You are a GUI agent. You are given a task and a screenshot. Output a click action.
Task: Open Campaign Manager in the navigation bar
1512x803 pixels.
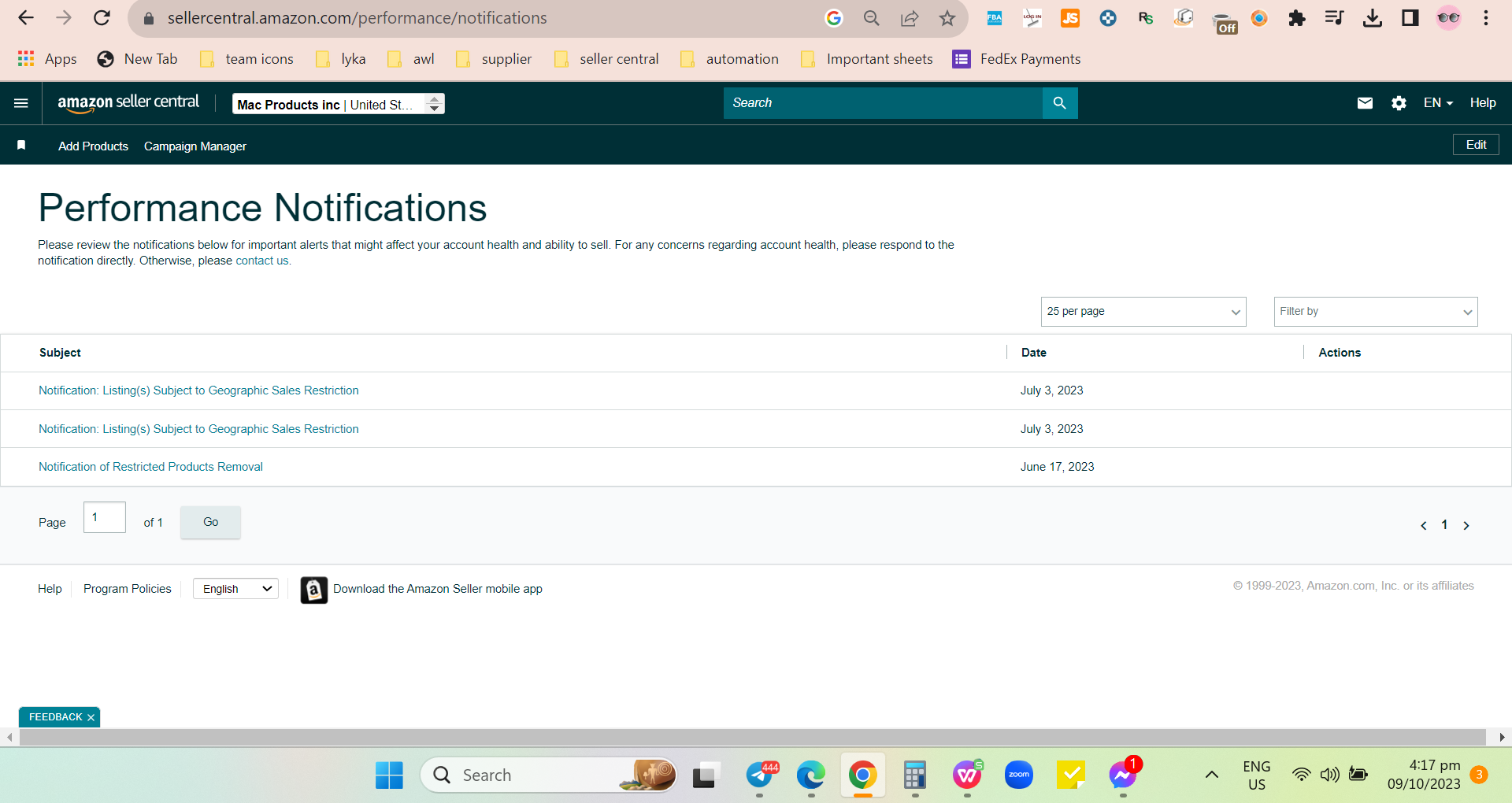tap(195, 146)
